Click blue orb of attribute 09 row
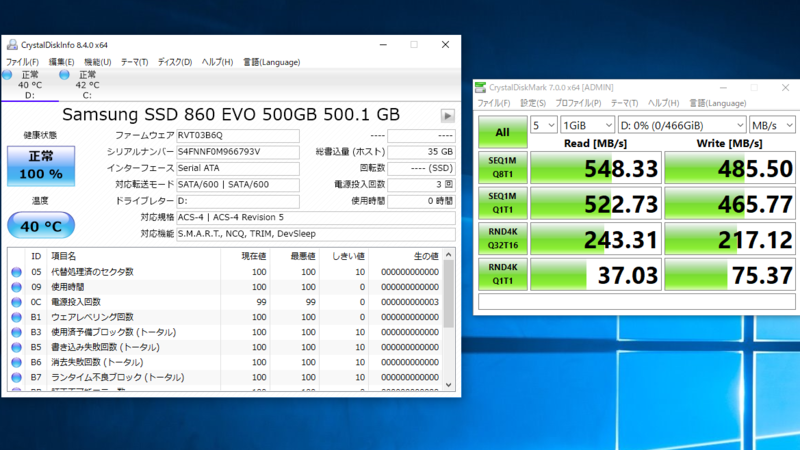Viewport: 800px width, 450px height. (x=16, y=287)
